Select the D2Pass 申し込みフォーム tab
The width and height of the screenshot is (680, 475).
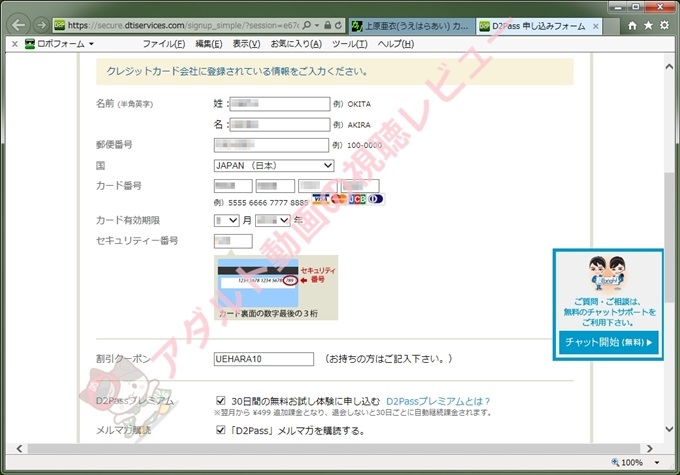point(539,26)
